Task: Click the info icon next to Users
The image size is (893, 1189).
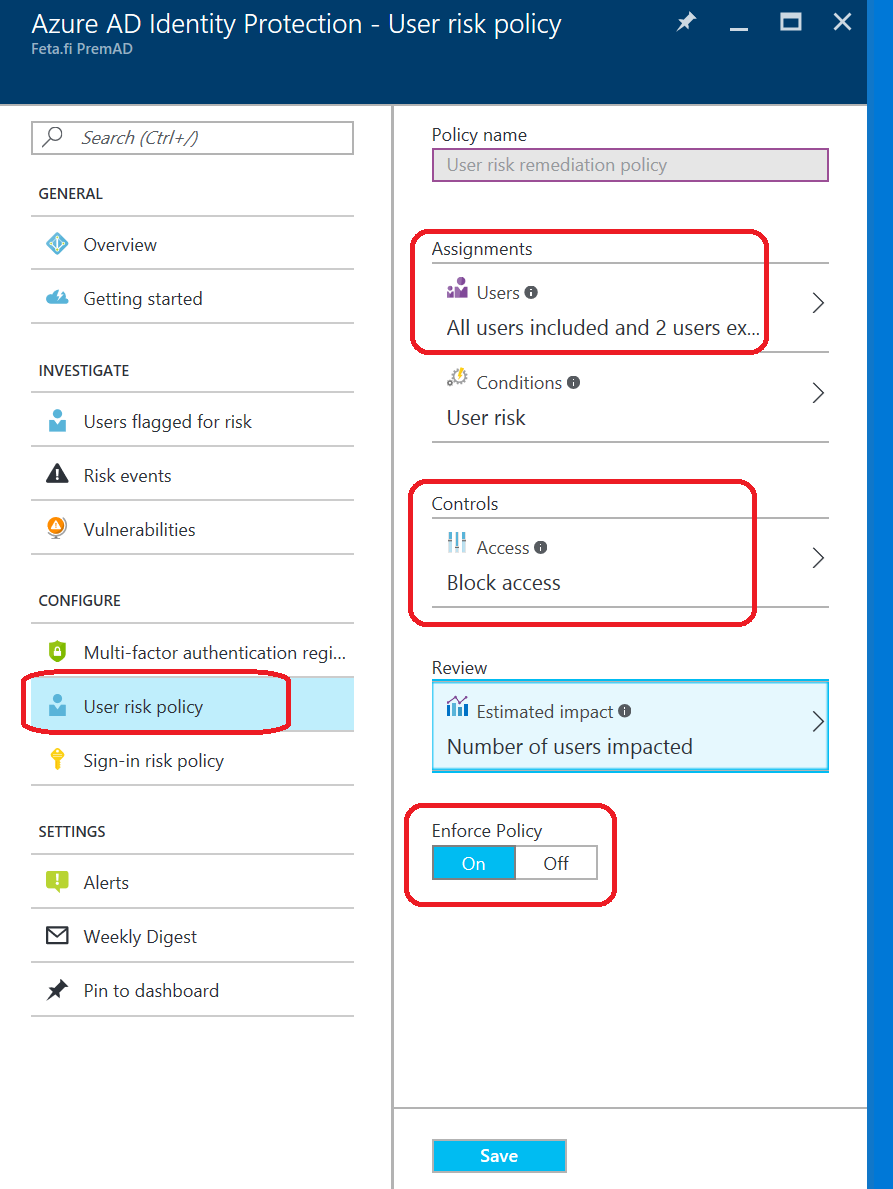Action: click(x=533, y=292)
